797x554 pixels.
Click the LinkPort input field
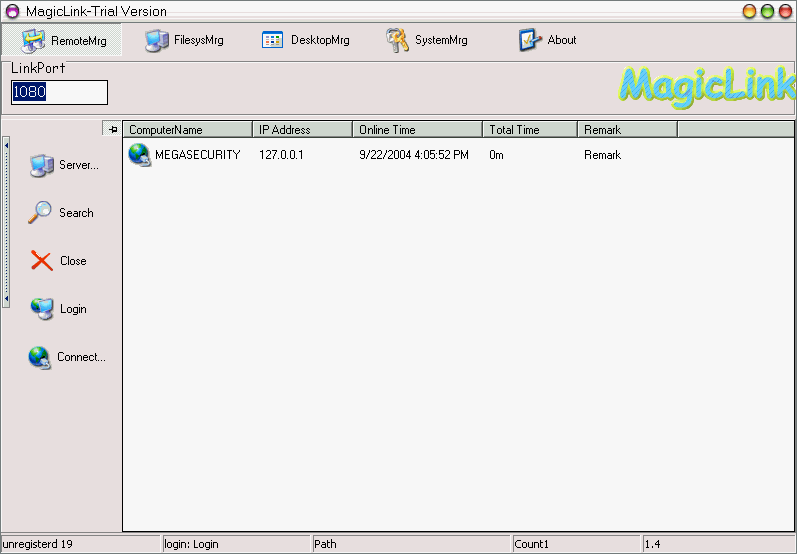tap(59, 92)
